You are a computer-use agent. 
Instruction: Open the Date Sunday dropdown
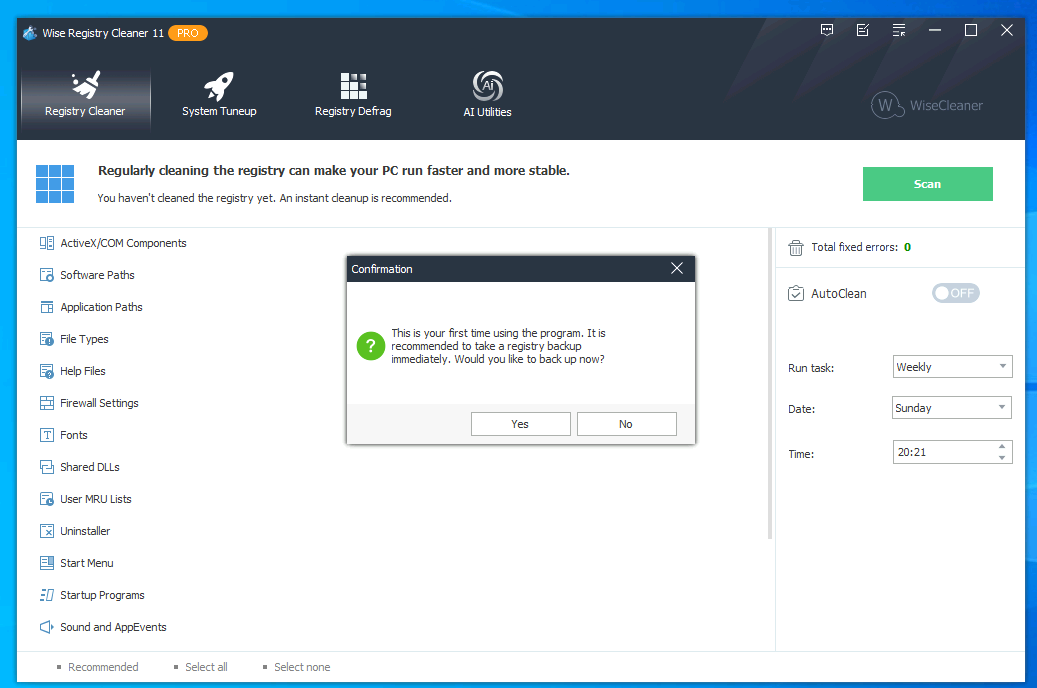coord(952,408)
